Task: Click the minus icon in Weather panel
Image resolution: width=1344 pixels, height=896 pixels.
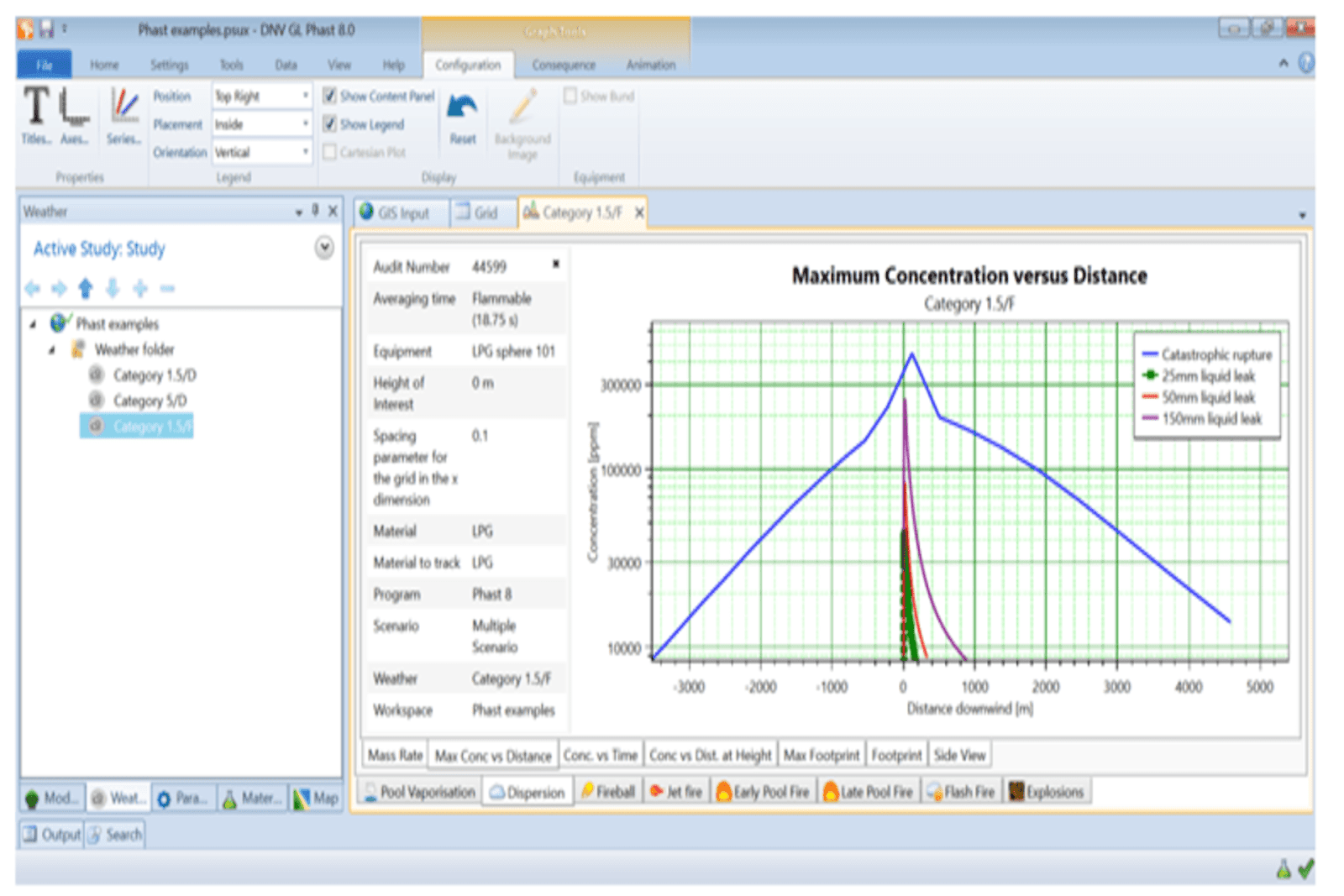Action: [x=167, y=289]
